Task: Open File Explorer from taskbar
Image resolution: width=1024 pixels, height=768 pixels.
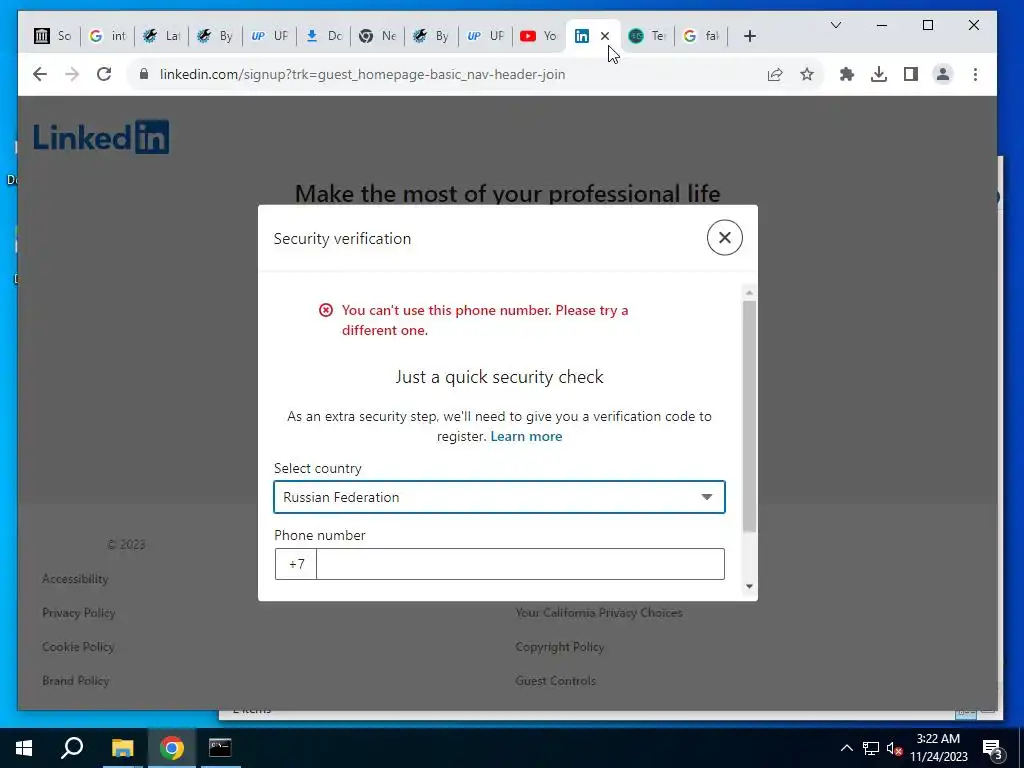Action: 122,748
